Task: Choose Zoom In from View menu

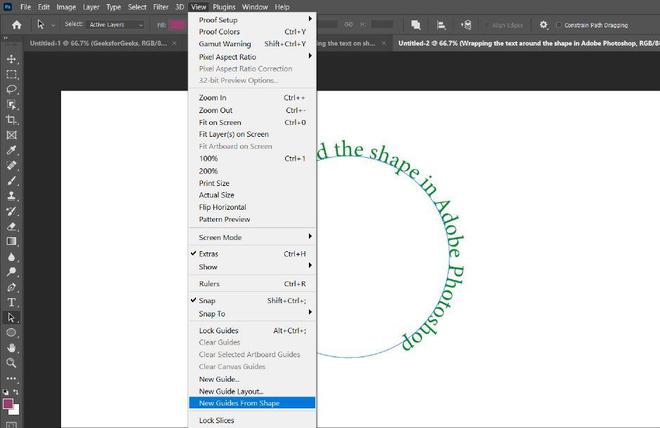Action: point(252,98)
